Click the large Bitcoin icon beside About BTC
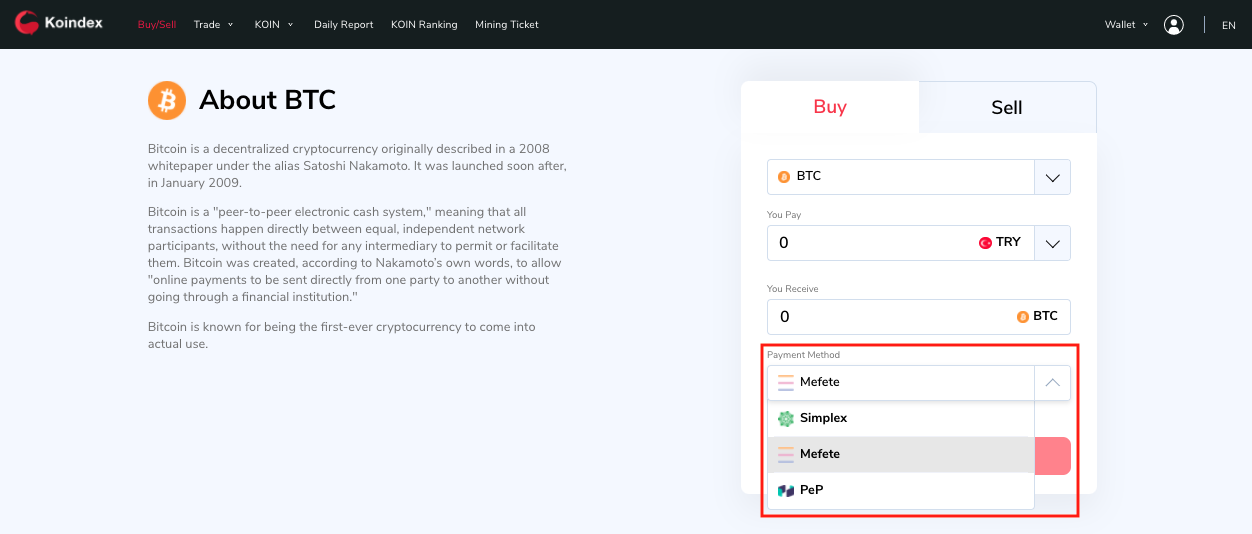The height and width of the screenshot is (534, 1252). click(167, 100)
